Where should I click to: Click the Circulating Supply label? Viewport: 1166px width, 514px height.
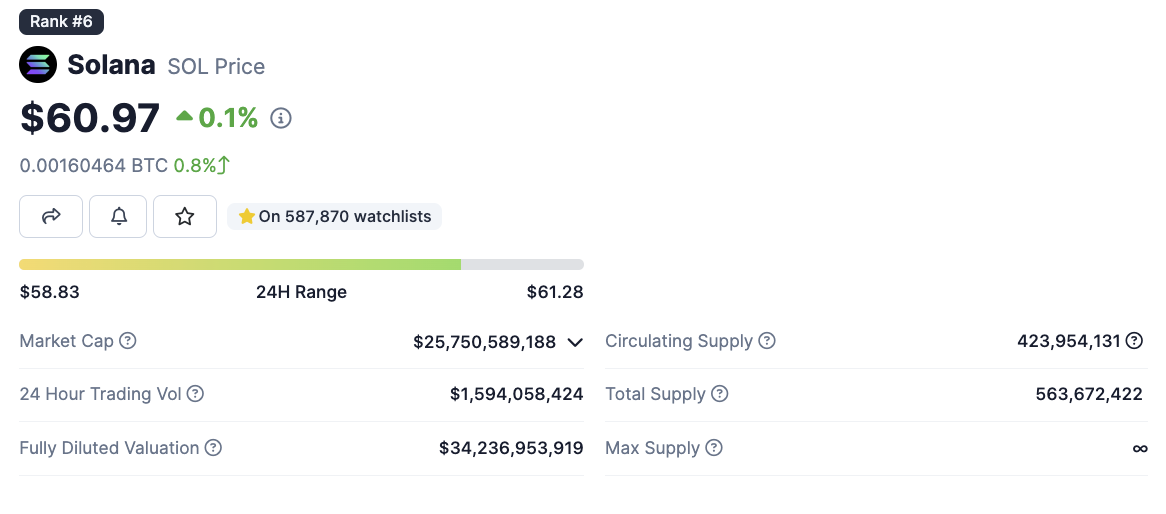(x=679, y=341)
